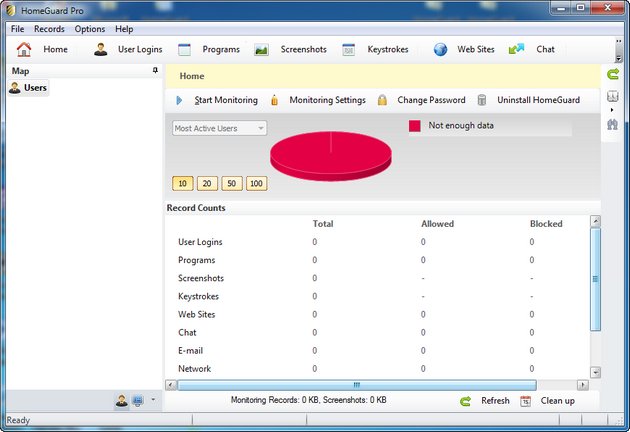The width and height of the screenshot is (630, 432).
Task: Open User Logins via its person icon
Action: [101, 49]
